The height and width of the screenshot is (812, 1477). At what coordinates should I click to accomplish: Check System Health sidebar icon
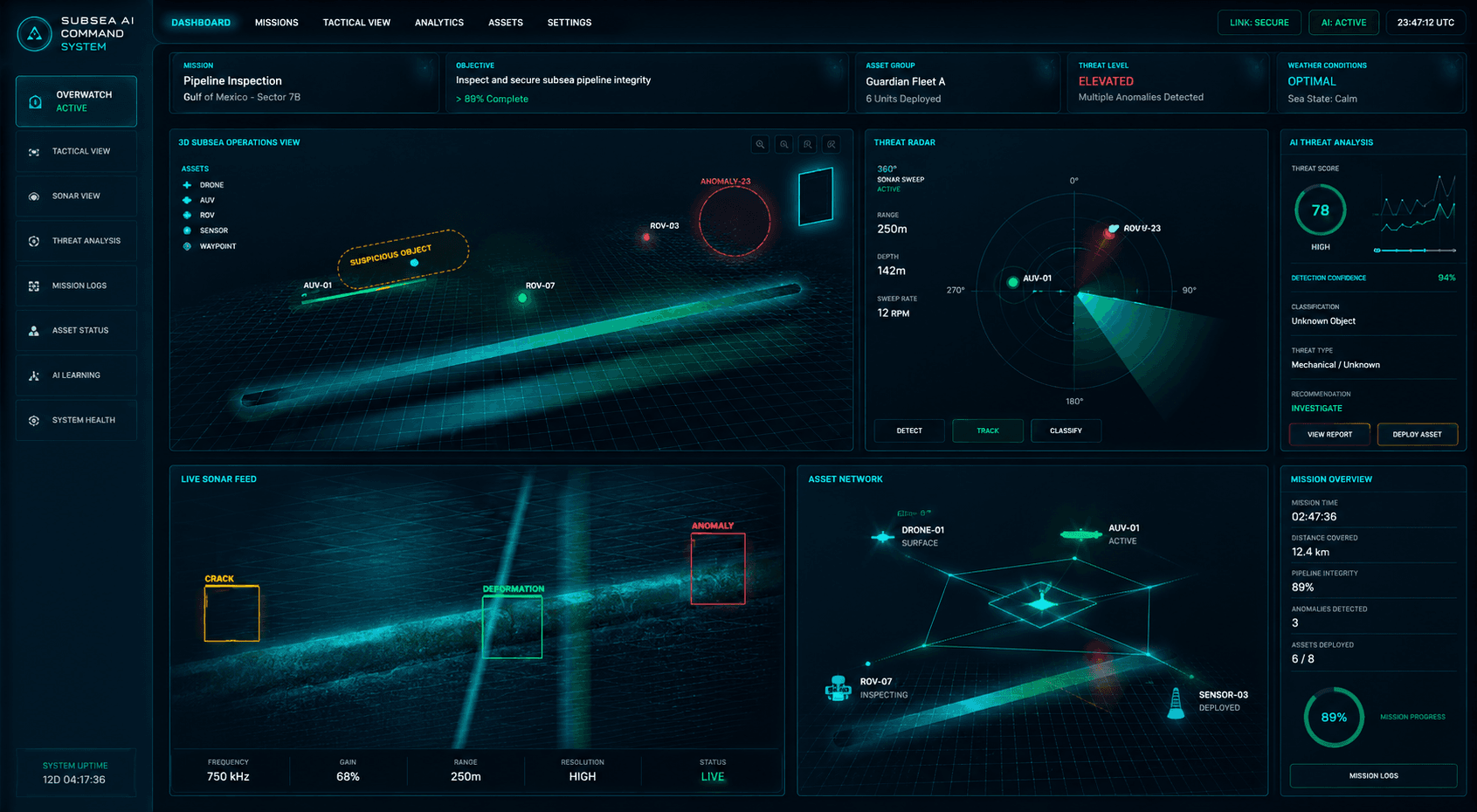[x=34, y=421]
